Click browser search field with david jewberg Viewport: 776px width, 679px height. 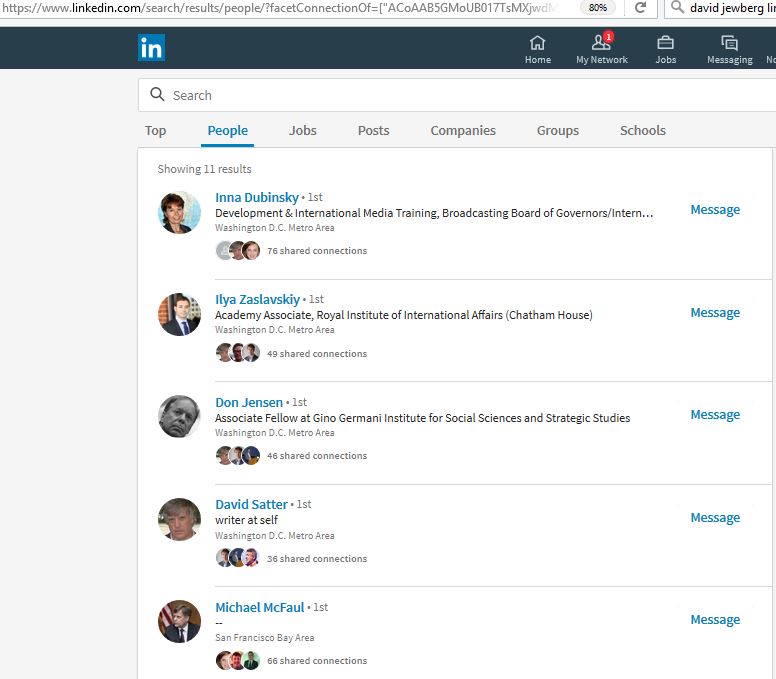pos(731,8)
